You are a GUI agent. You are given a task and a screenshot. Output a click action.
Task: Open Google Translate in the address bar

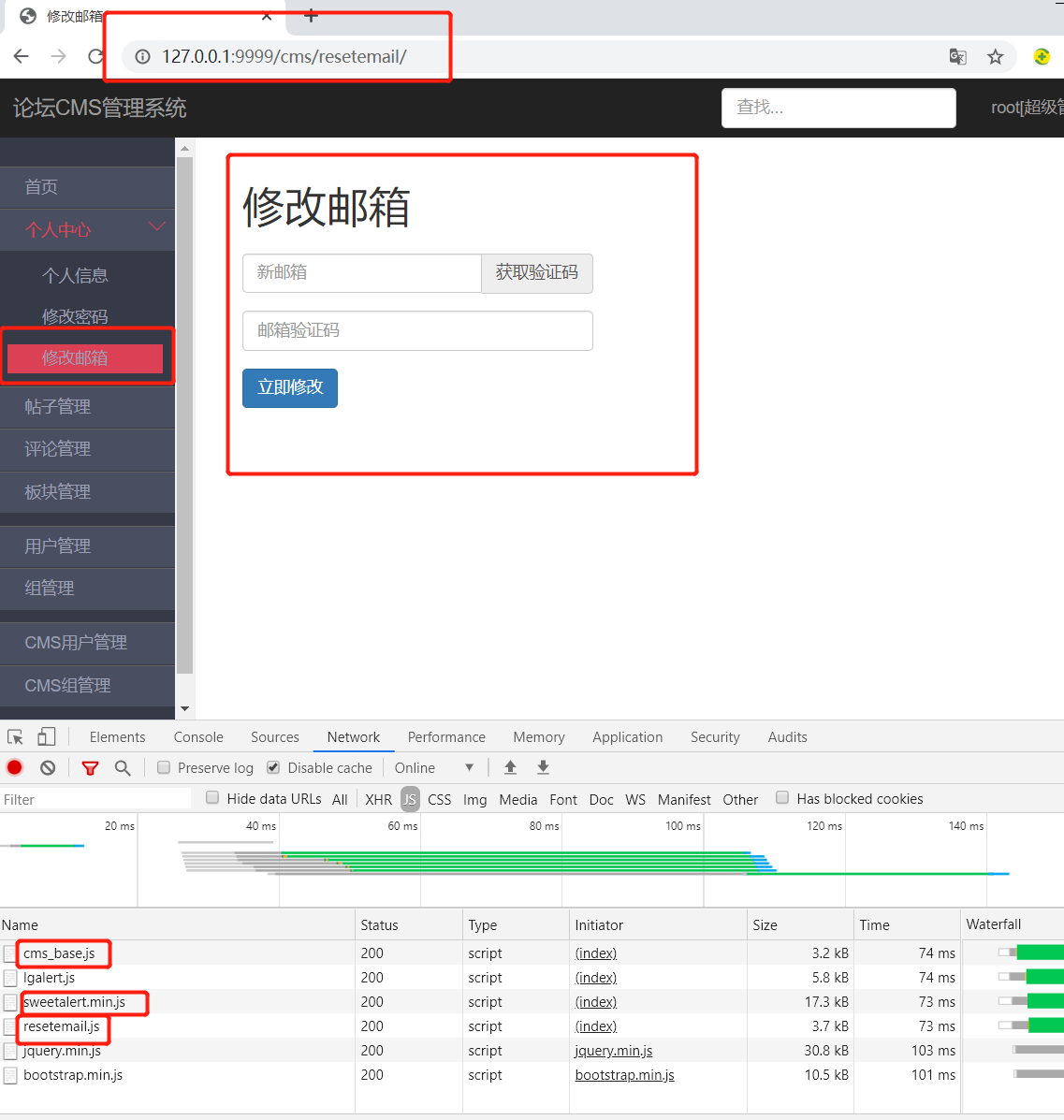(x=957, y=57)
